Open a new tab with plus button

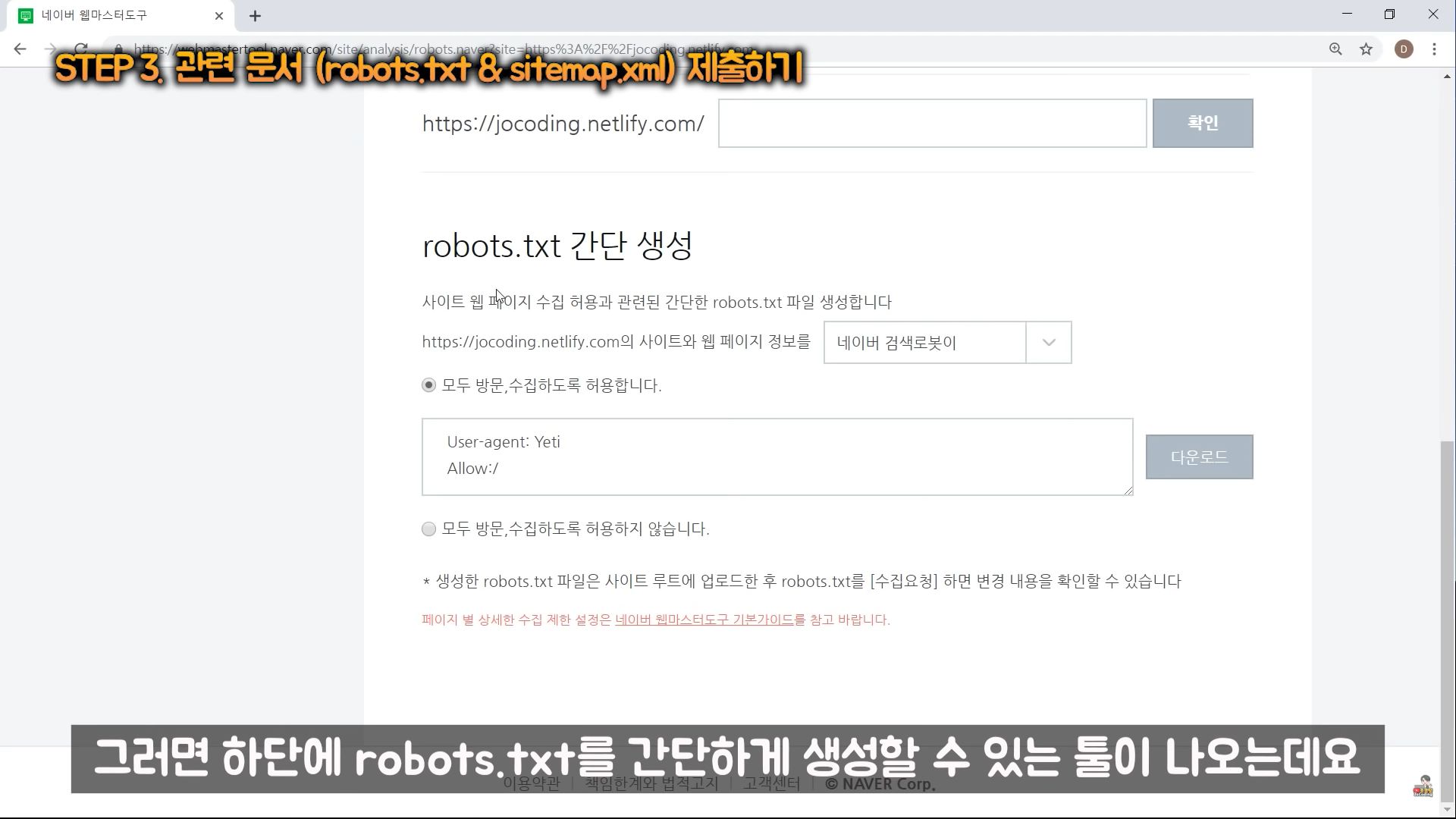[255, 15]
